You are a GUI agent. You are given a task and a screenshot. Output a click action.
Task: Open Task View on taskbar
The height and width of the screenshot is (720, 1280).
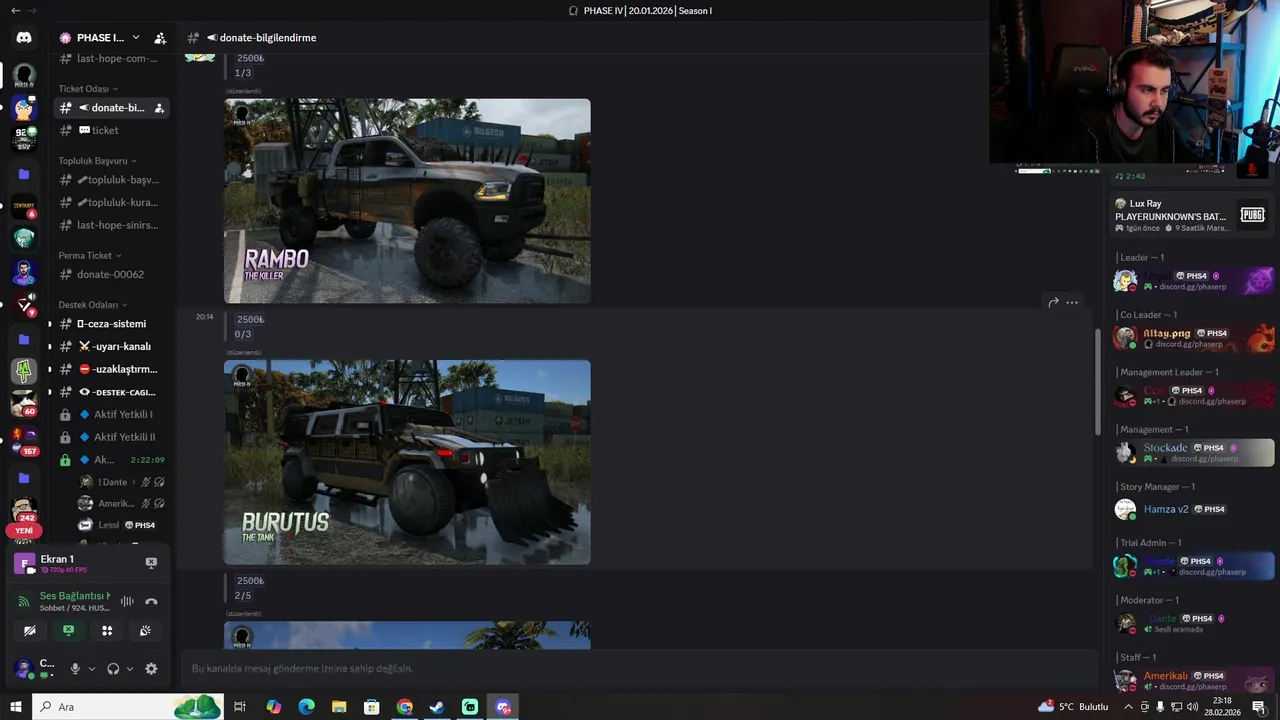click(240, 707)
